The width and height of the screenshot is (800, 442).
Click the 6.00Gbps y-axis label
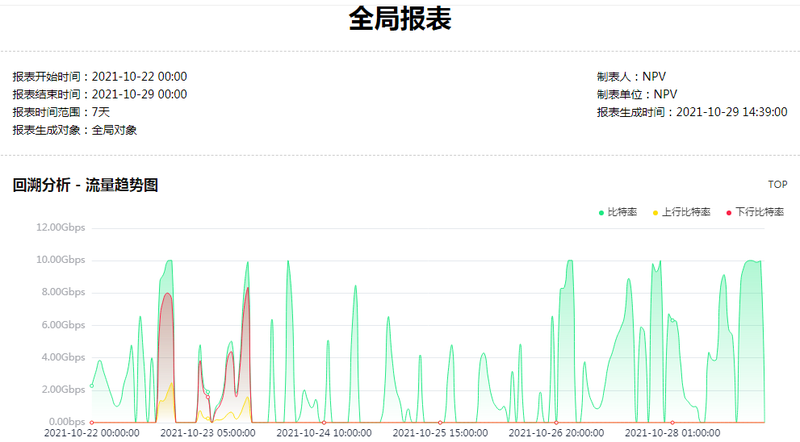[x=63, y=325]
